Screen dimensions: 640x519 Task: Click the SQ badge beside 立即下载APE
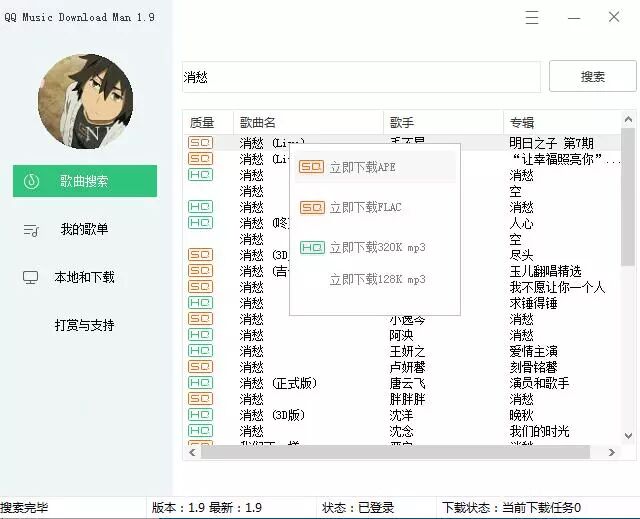[x=311, y=167]
